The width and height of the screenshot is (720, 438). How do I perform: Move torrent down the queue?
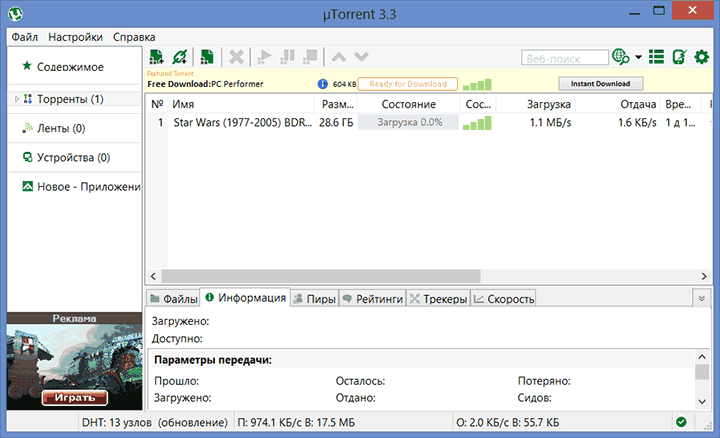(361, 57)
